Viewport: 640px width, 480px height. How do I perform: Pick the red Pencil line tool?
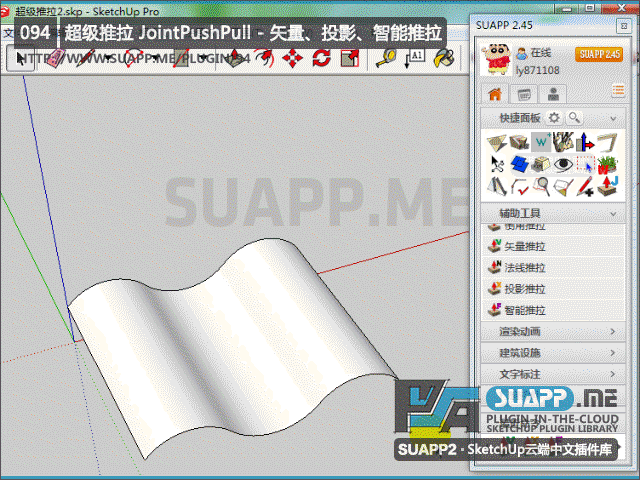85,59
